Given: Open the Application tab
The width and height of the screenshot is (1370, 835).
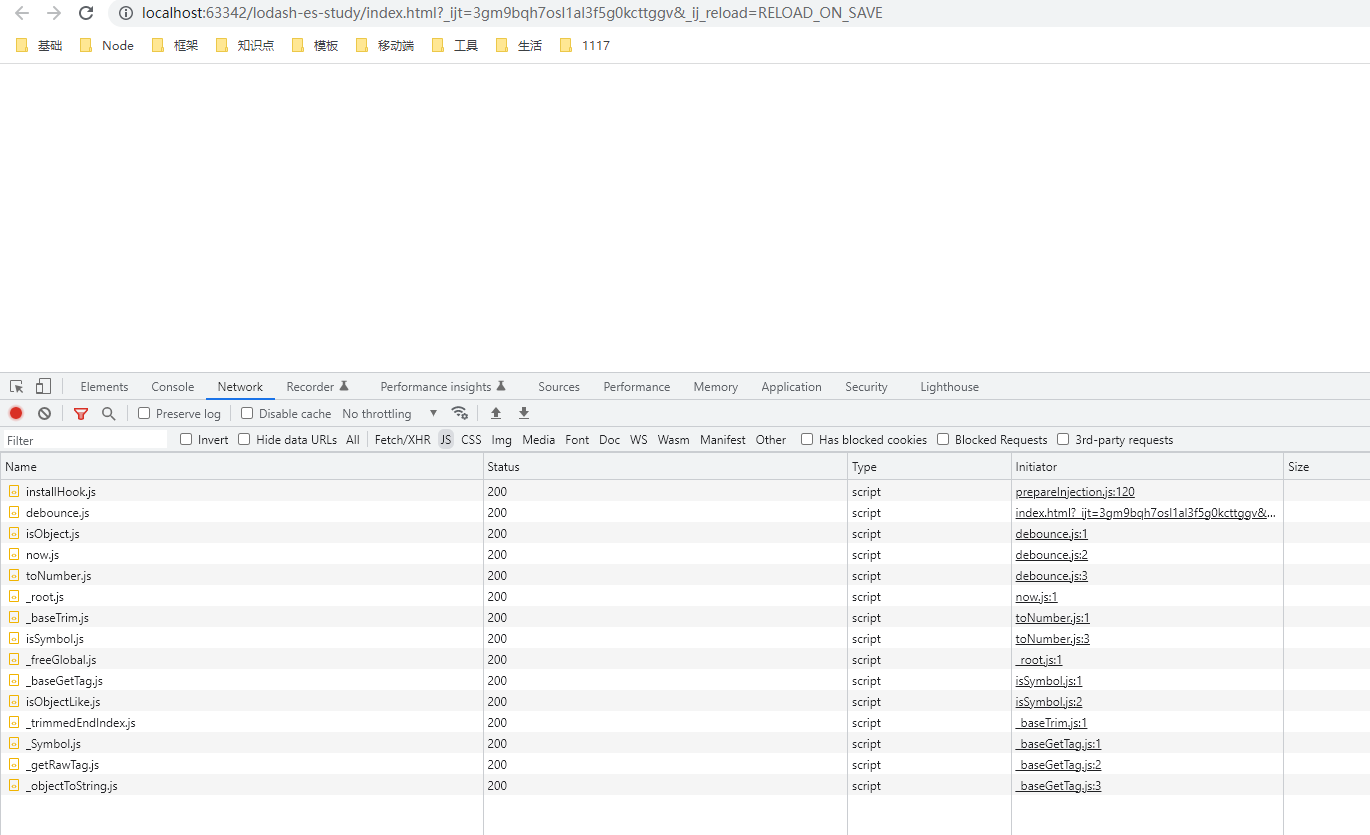Looking at the screenshot, I should [791, 387].
